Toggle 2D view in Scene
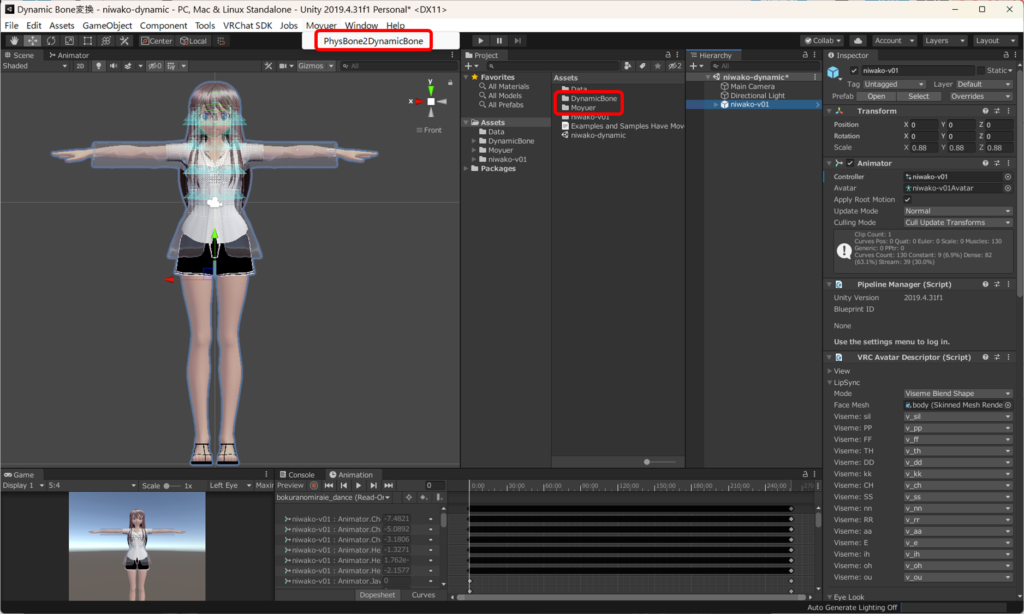The width and height of the screenshot is (1024, 614). 81,66
